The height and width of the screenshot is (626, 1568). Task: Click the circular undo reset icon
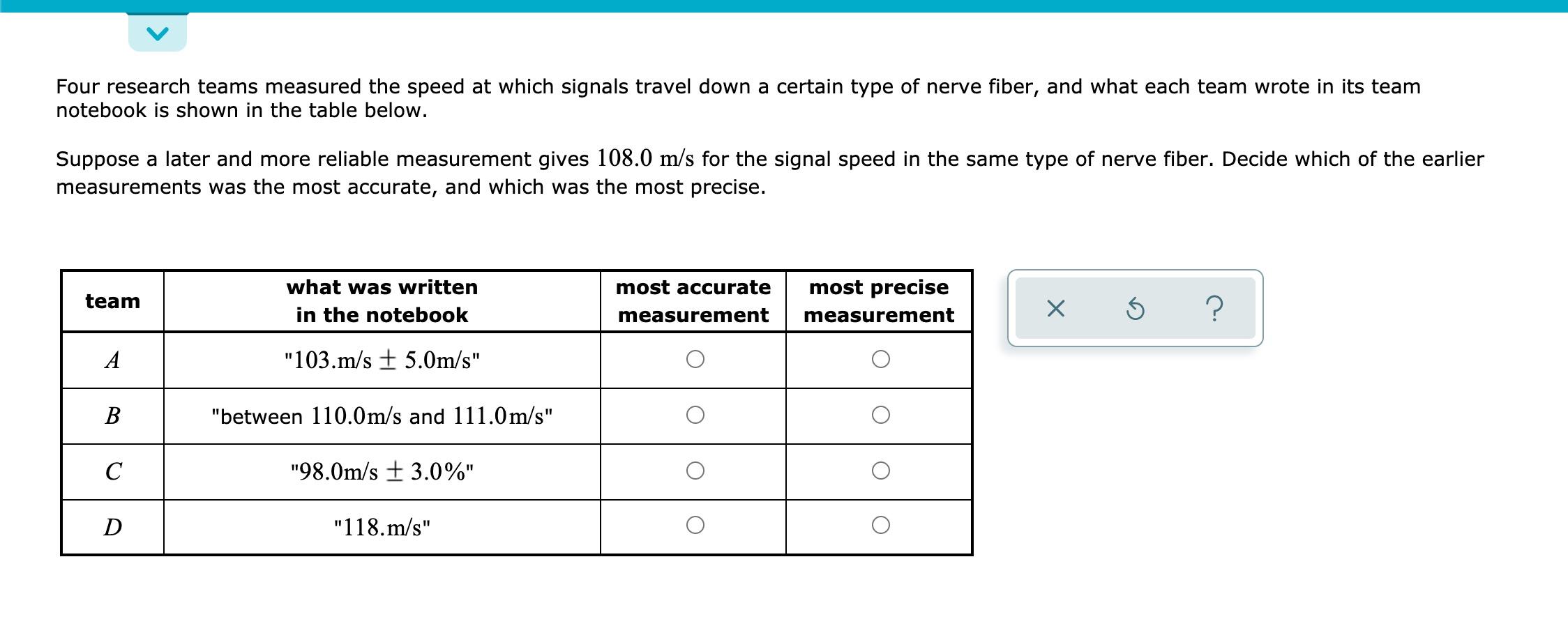click(x=1136, y=308)
